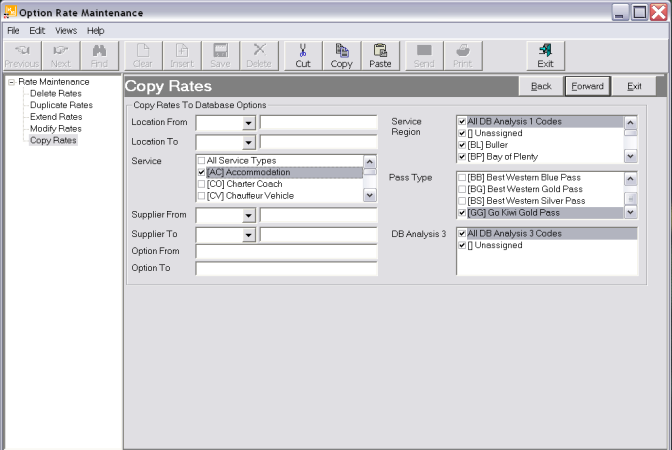Open the Supplier To dropdown
The width and height of the screenshot is (672, 450).
(249, 235)
